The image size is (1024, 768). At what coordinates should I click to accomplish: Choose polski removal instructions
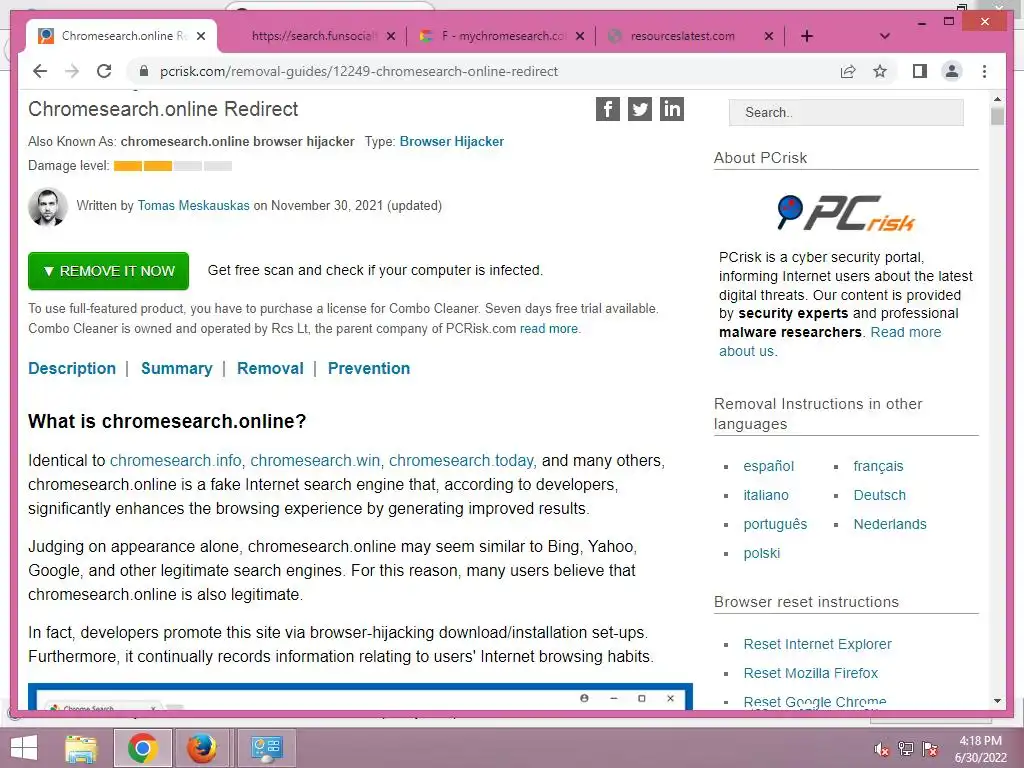(761, 553)
